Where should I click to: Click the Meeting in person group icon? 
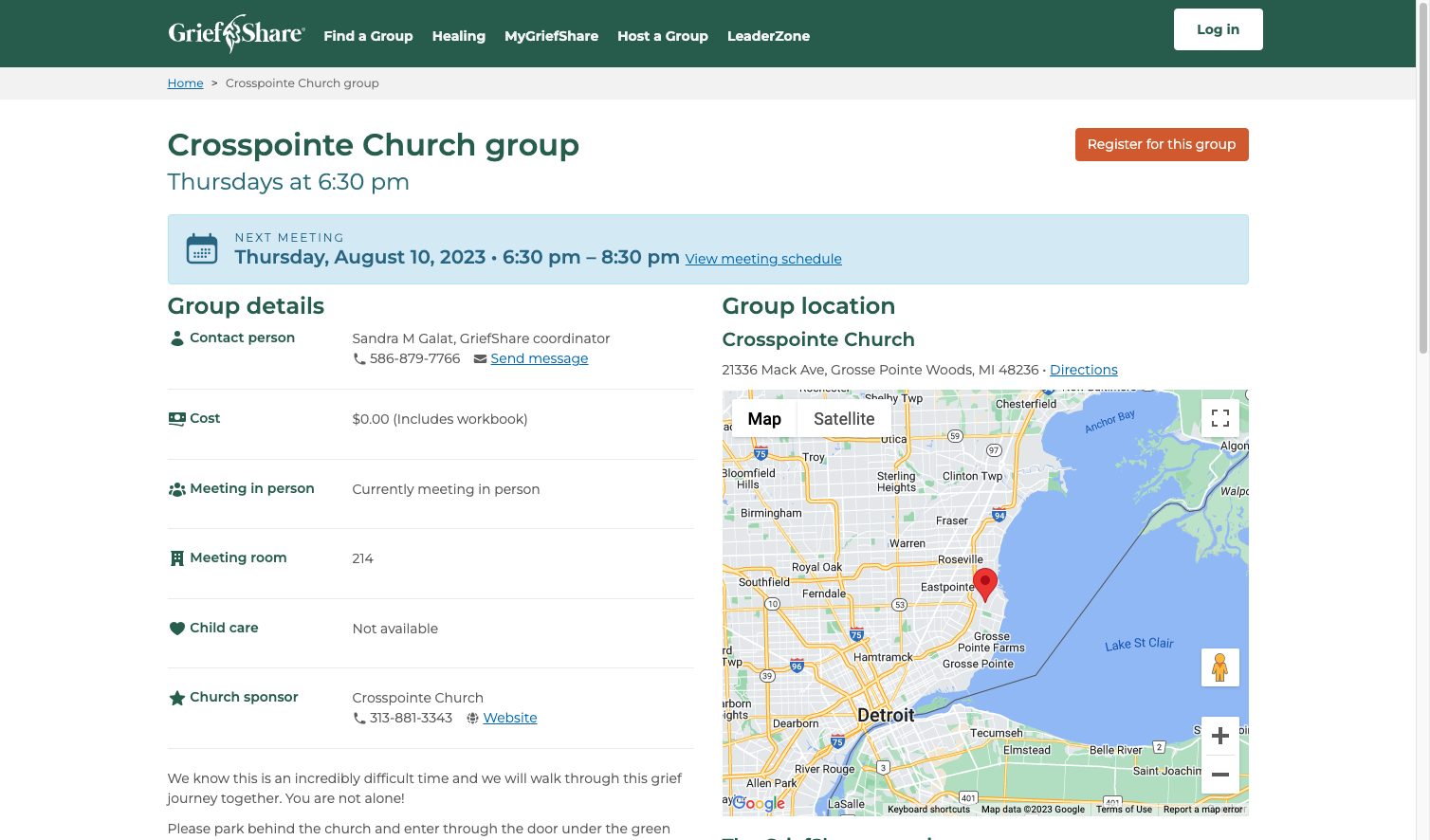tap(176, 489)
